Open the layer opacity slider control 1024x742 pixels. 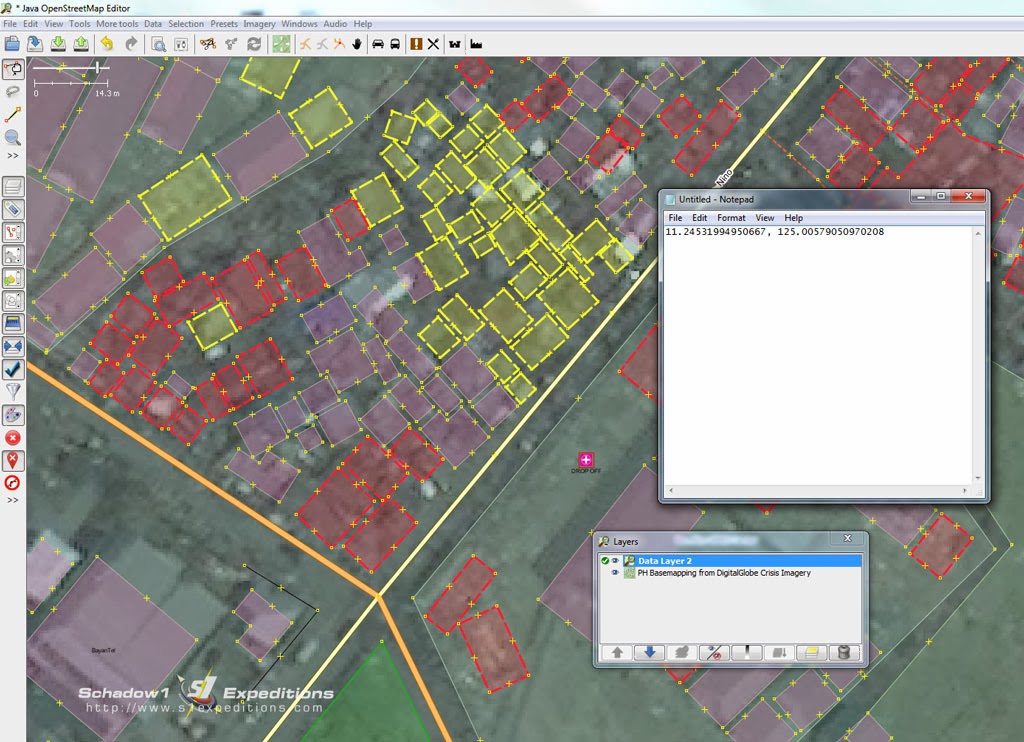coord(746,652)
